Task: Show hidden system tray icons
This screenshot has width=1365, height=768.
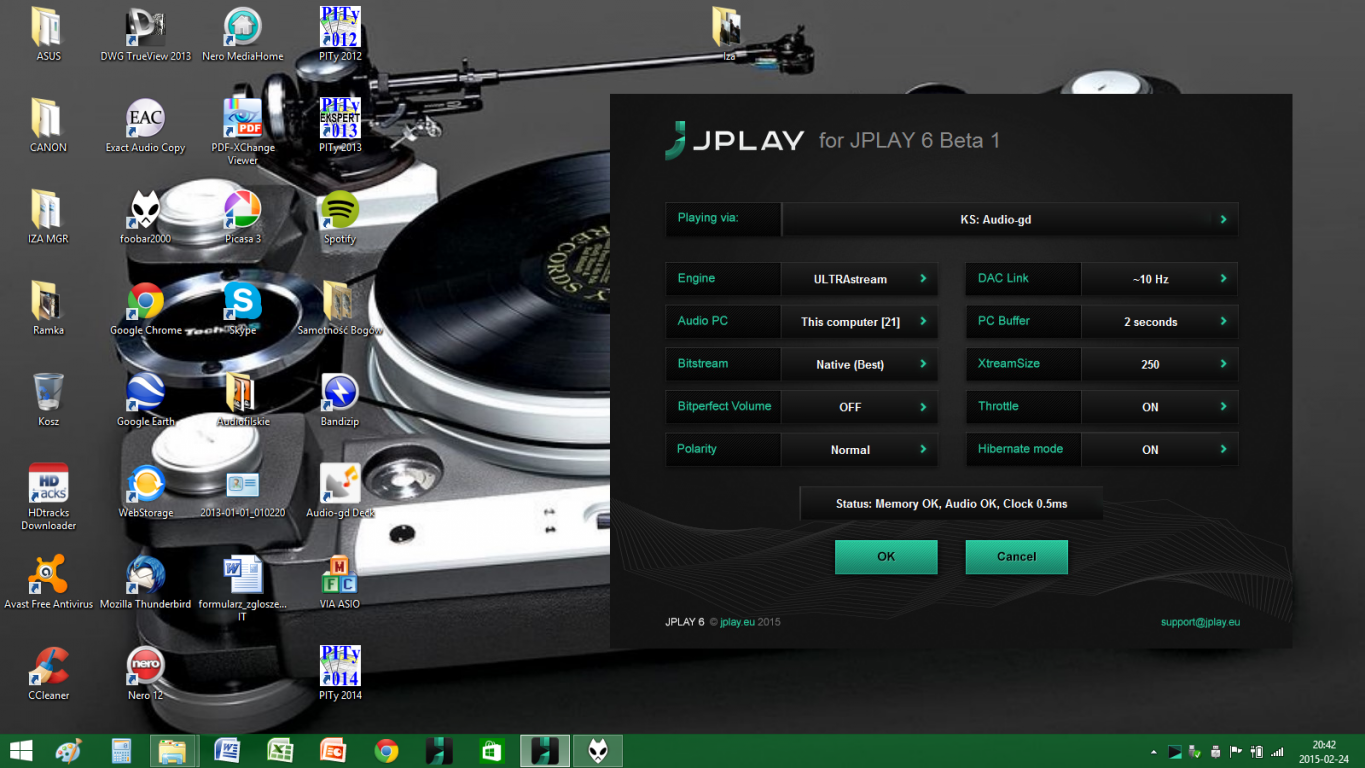Action: tap(1154, 751)
